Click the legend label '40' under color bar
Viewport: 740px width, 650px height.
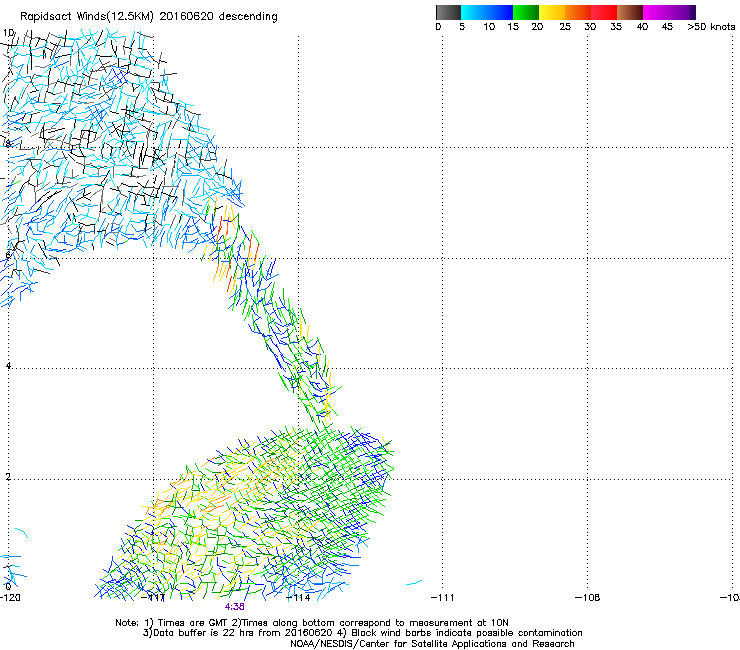tap(642, 27)
